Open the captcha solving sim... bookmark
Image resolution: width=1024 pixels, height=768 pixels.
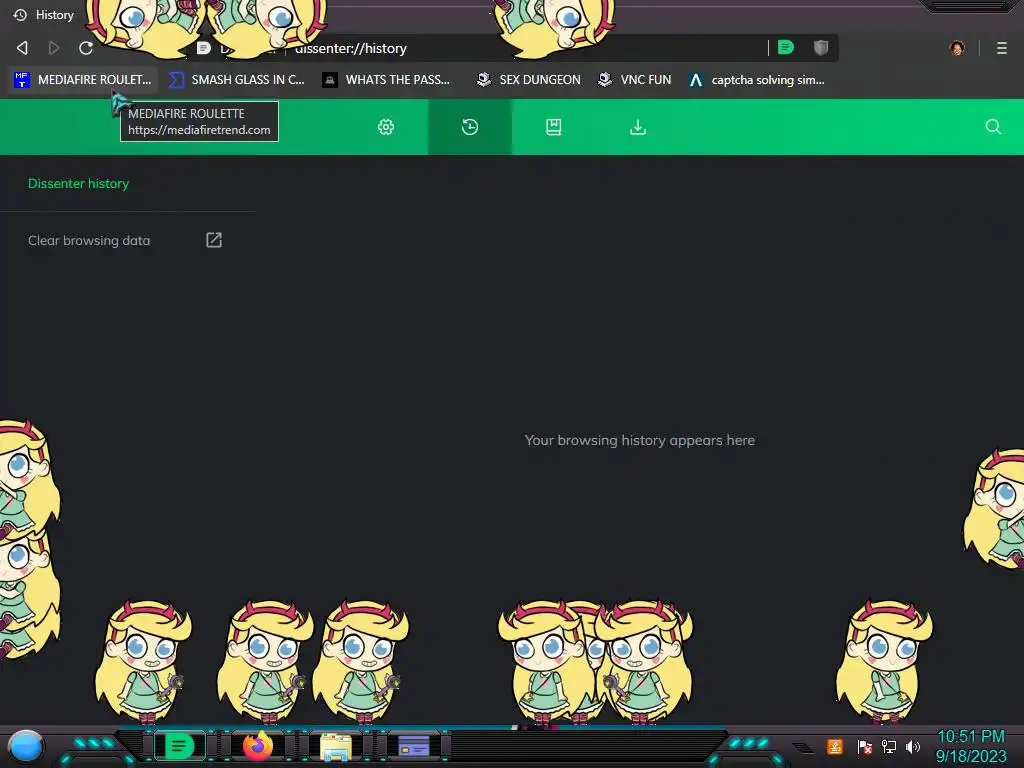click(x=757, y=80)
